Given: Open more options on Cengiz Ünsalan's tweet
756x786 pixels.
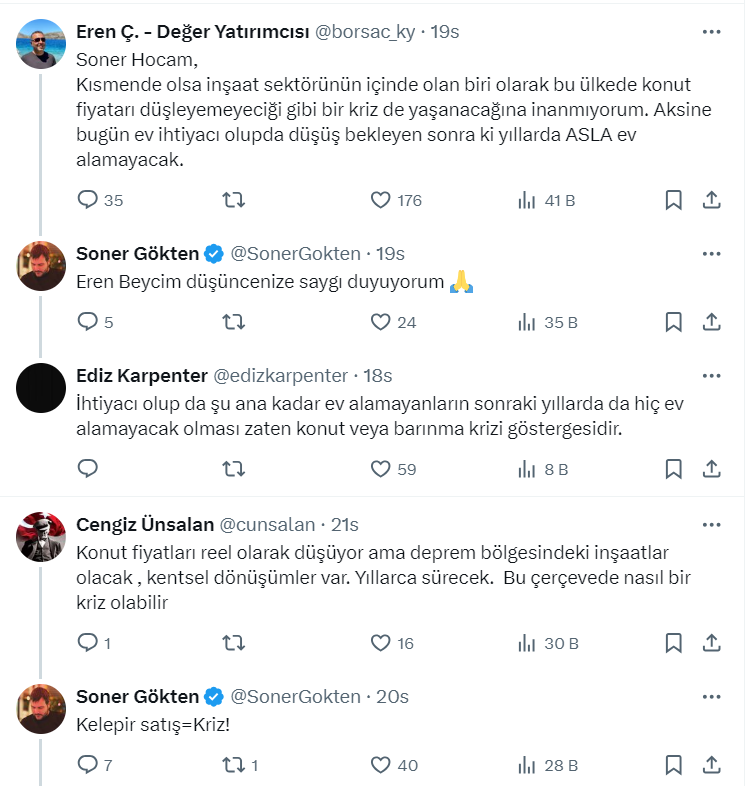Looking at the screenshot, I should 711,524.
